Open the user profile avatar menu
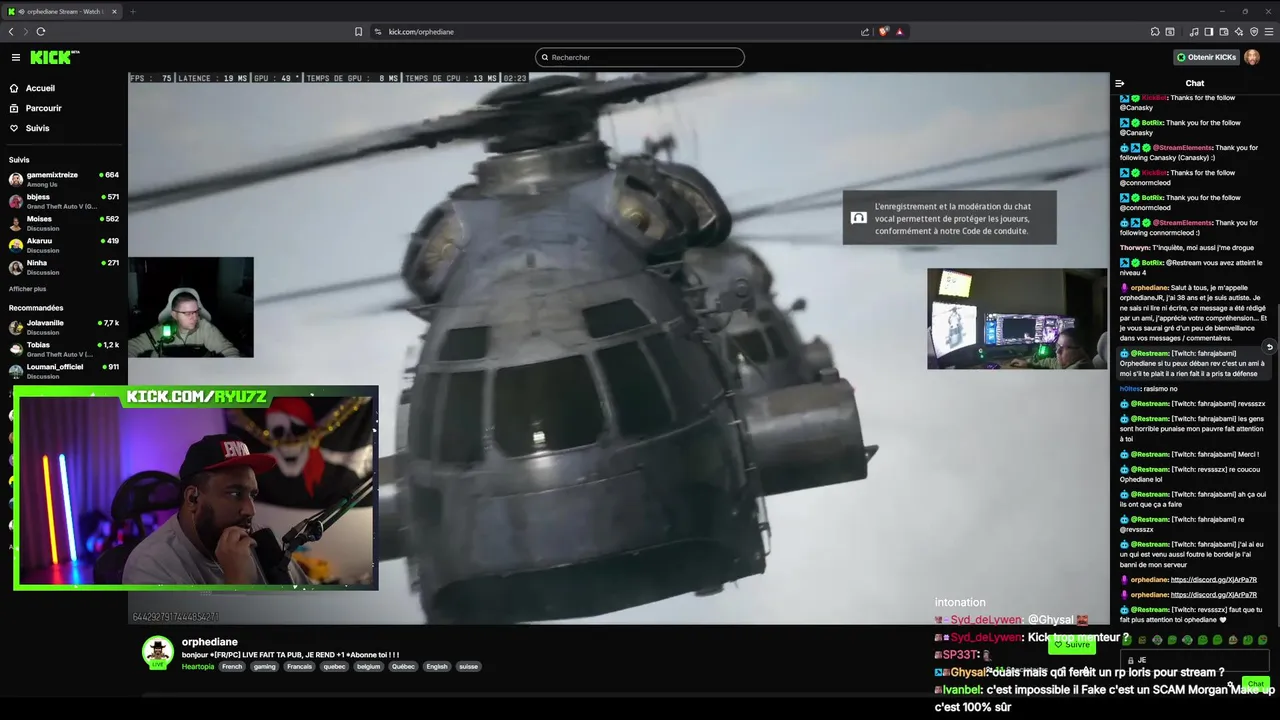Image resolution: width=1280 pixels, height=720 pixels. pyautogui.click(x=1252, y=57)
